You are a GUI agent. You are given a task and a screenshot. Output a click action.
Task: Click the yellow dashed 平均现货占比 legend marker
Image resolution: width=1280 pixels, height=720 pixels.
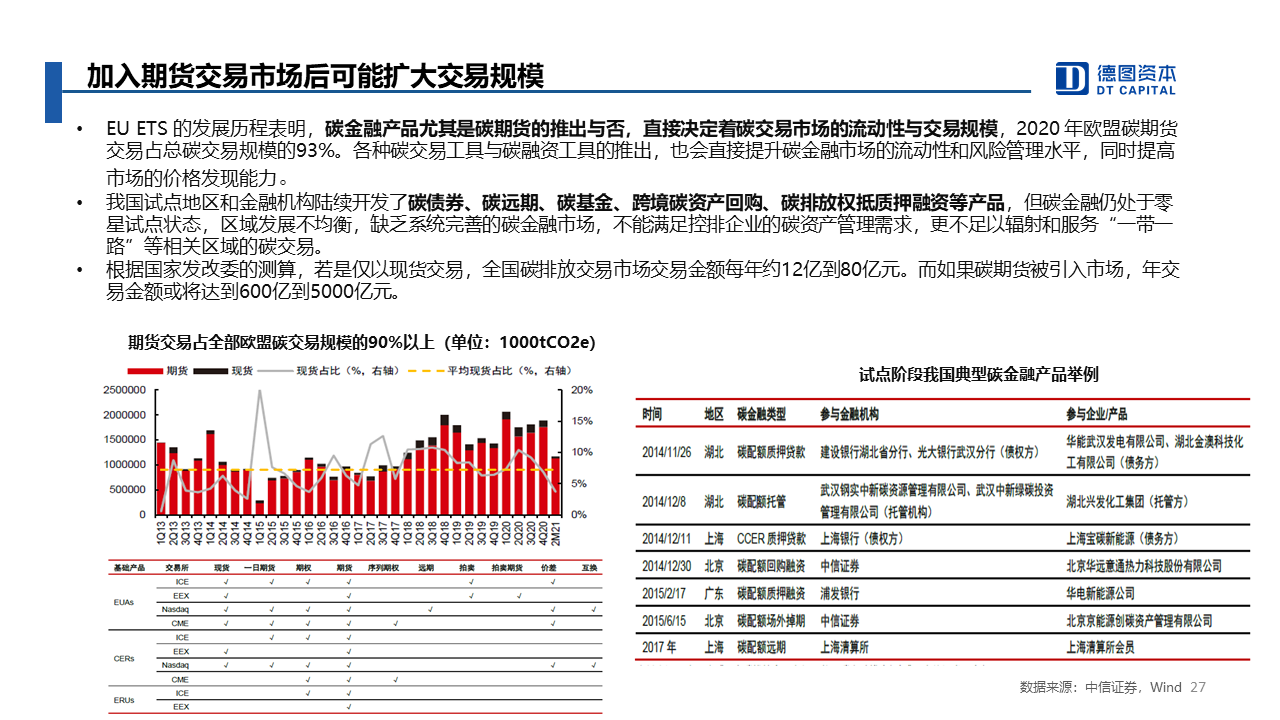coord(426,371)
